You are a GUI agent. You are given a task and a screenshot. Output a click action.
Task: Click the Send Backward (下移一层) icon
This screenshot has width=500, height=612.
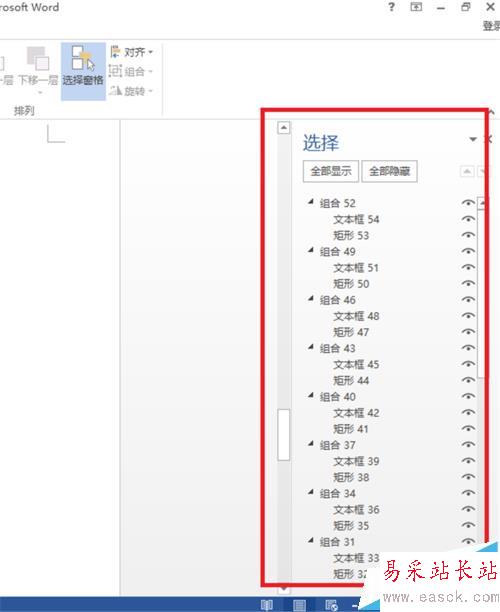coord(38,59)
